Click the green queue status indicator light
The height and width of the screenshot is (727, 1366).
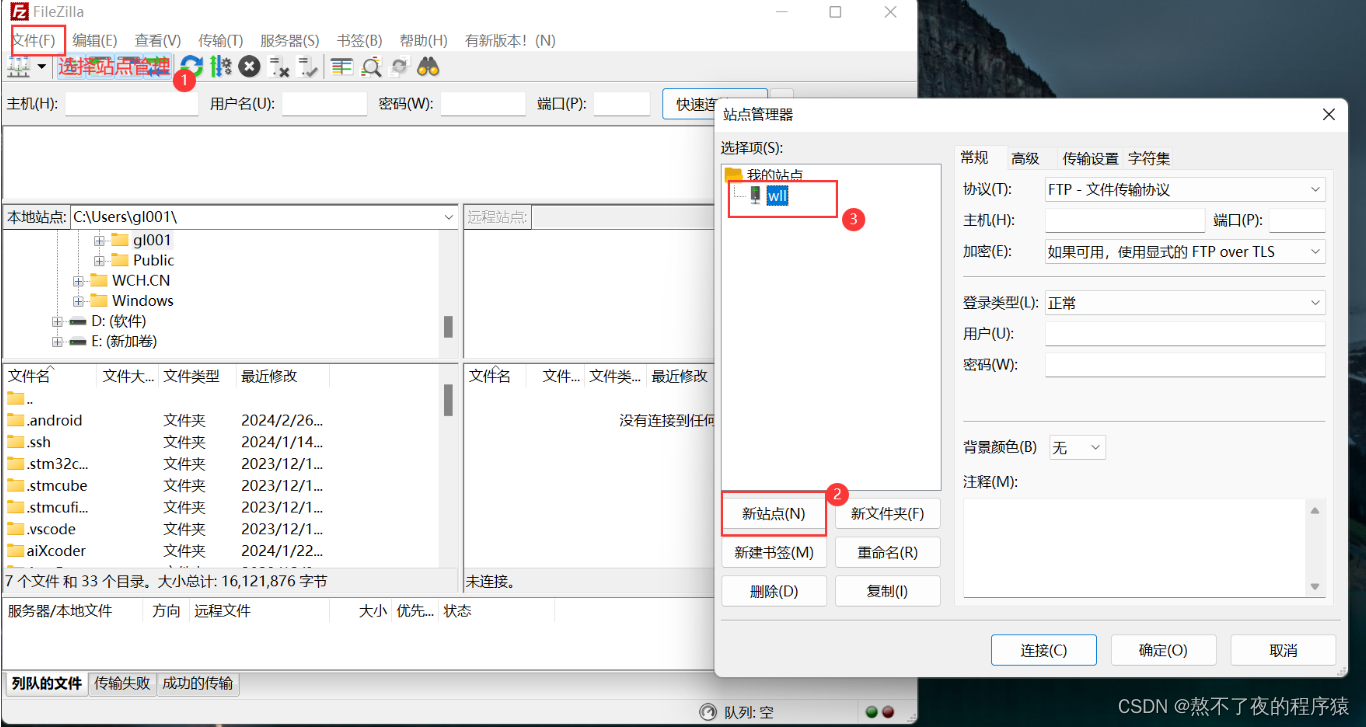point(872,711)
